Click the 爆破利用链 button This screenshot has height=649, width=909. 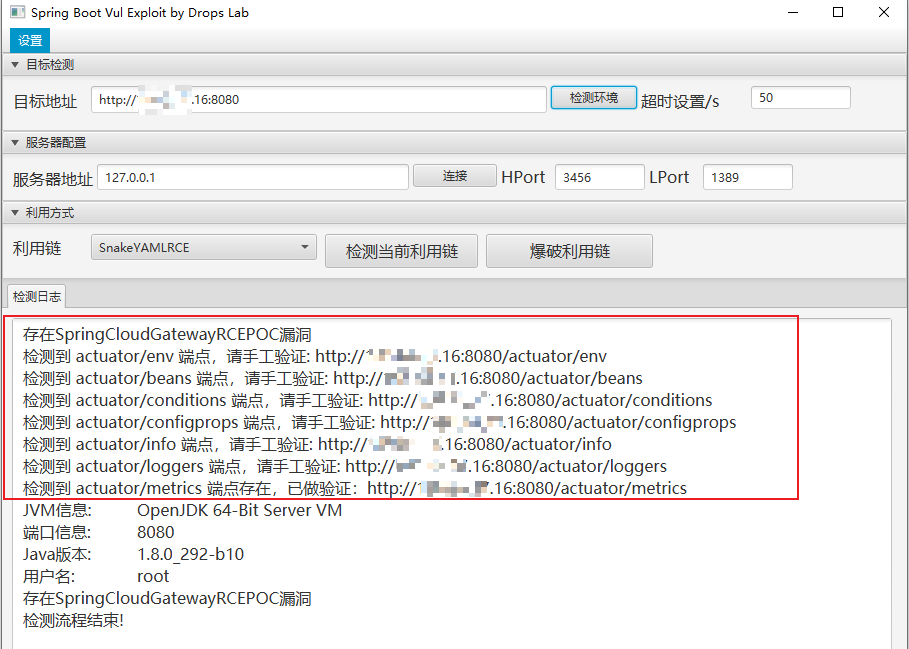pos(569,251)
